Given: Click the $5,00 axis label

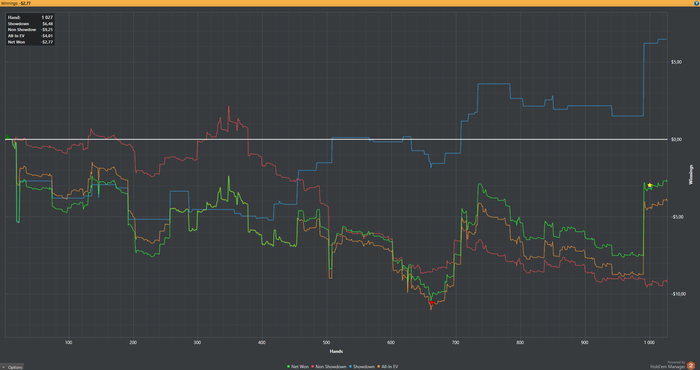Looking at the screenshot, I should [676, 62].
